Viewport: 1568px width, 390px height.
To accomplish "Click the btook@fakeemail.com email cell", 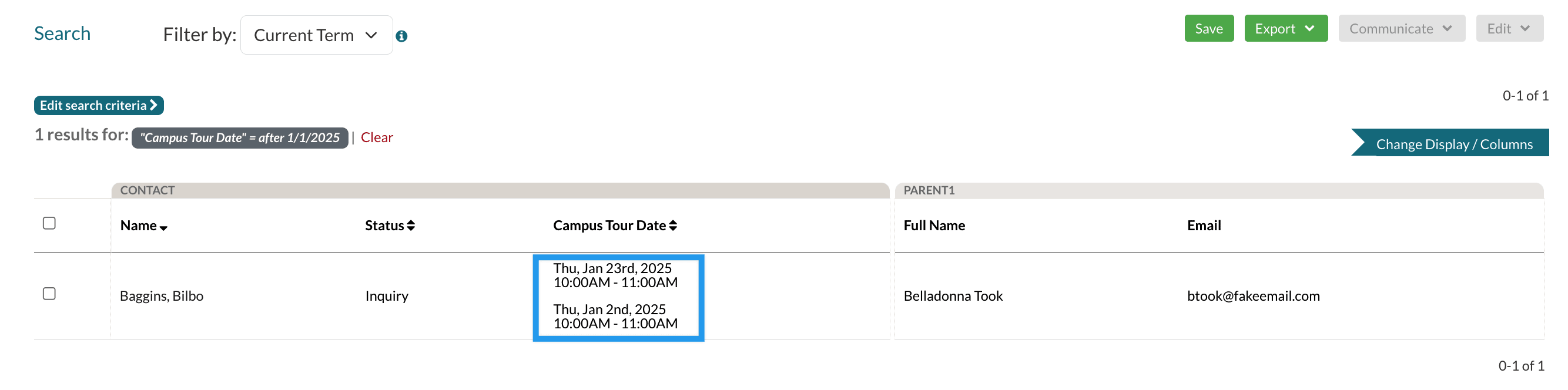I will 1253,296.
